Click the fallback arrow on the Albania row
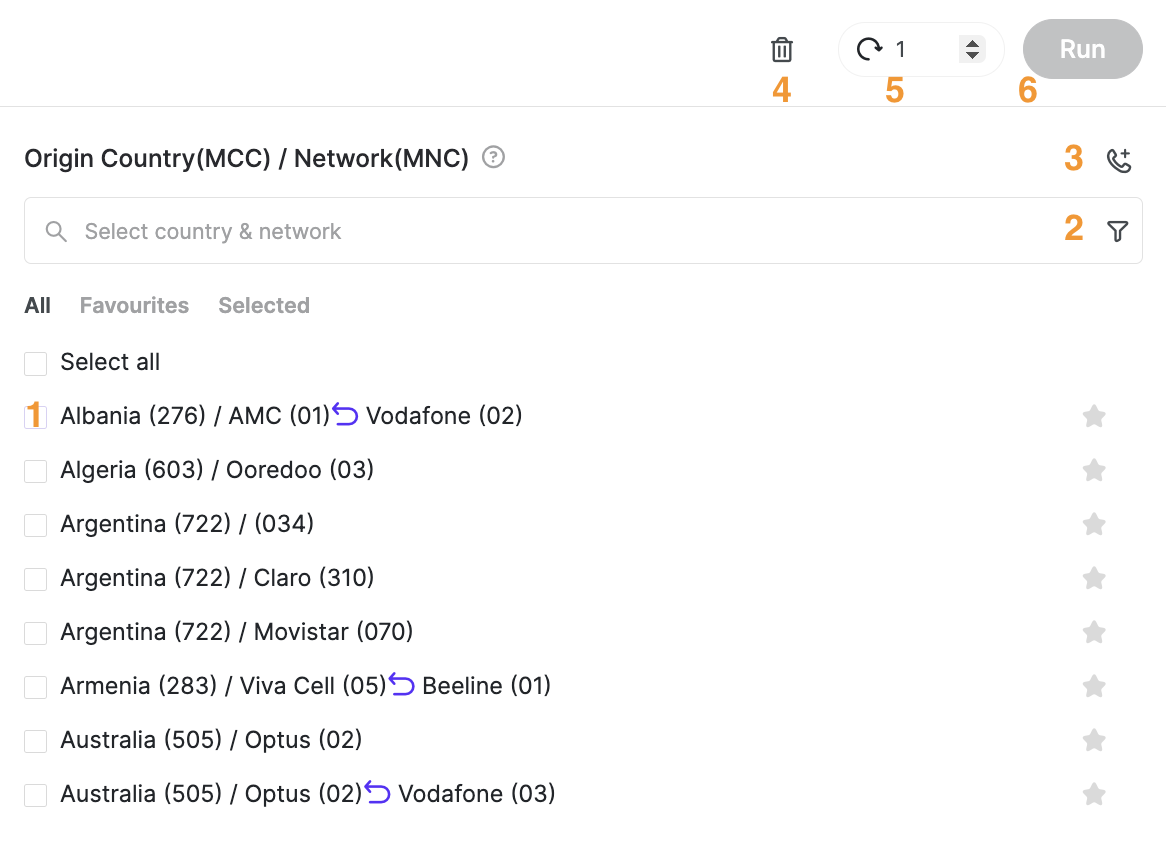1166x852 pixels. click(343, 412)
